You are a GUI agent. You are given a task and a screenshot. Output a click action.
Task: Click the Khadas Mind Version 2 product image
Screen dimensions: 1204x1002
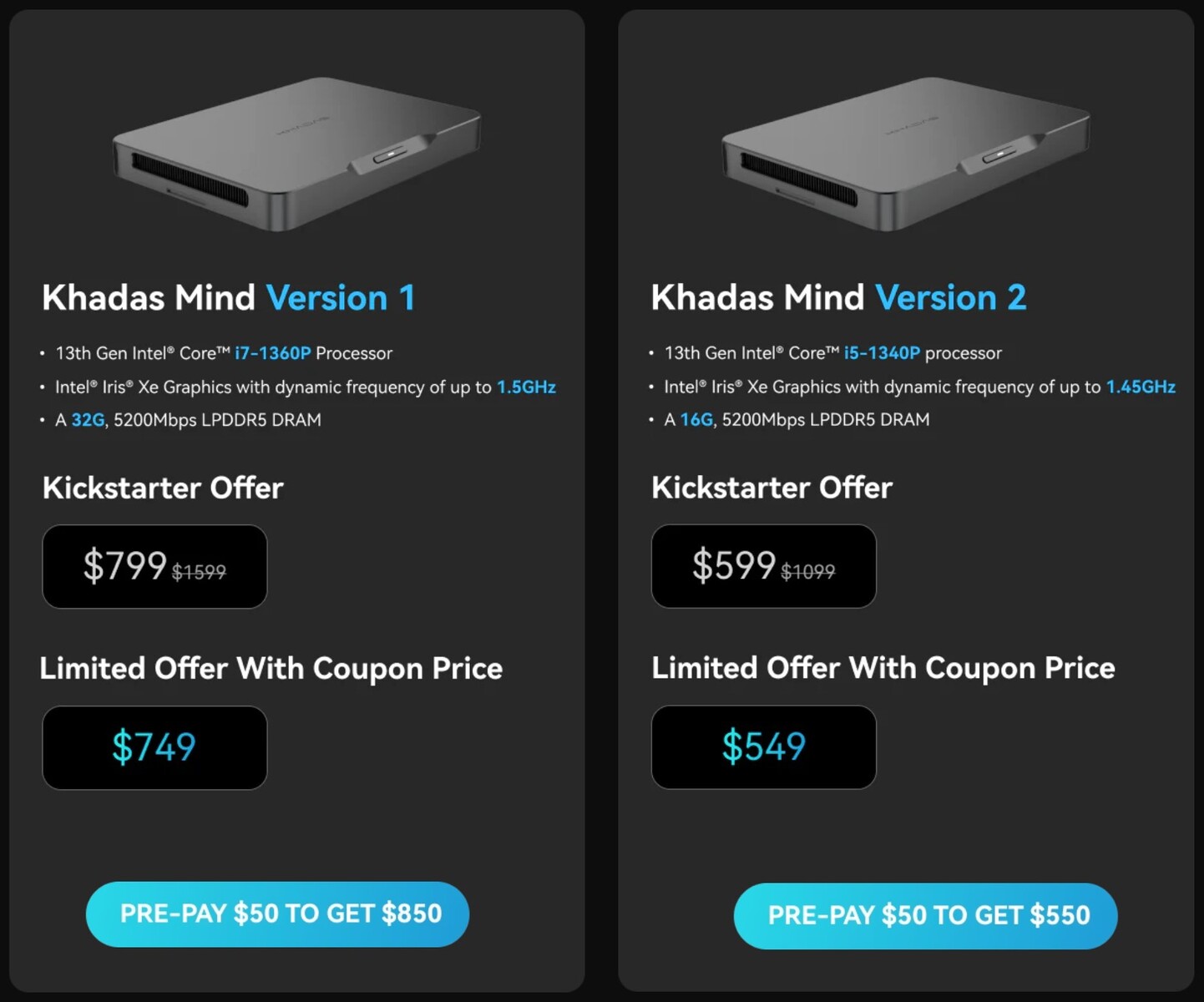(906, 153)
